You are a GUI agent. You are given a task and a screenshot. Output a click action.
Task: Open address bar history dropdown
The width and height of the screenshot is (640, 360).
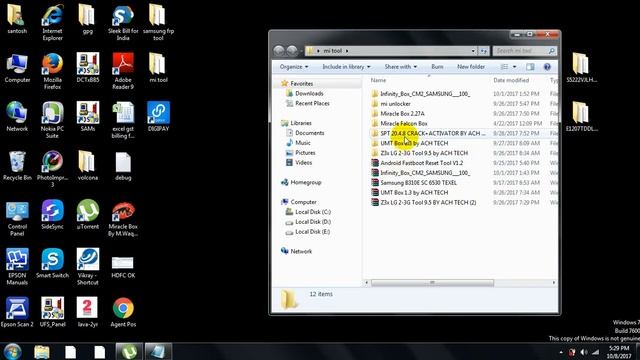point(473,51)
